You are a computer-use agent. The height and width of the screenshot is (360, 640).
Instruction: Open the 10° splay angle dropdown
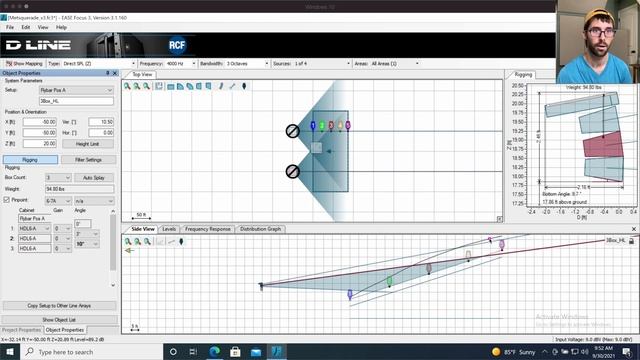[87, 244]
